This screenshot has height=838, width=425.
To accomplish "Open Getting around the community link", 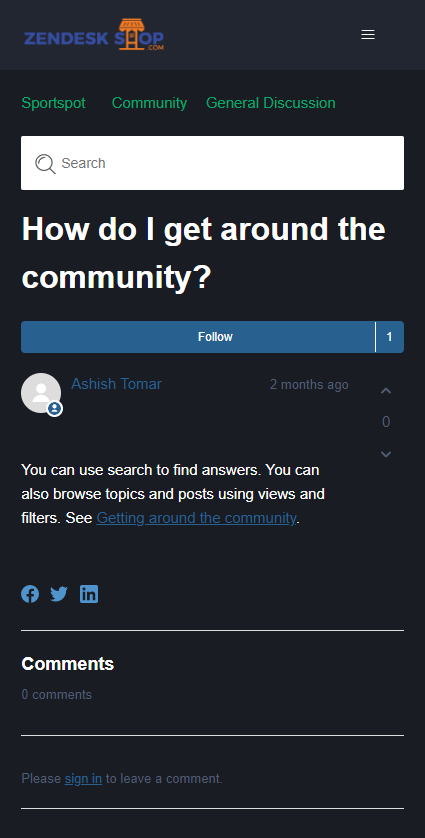I will 196,518.
